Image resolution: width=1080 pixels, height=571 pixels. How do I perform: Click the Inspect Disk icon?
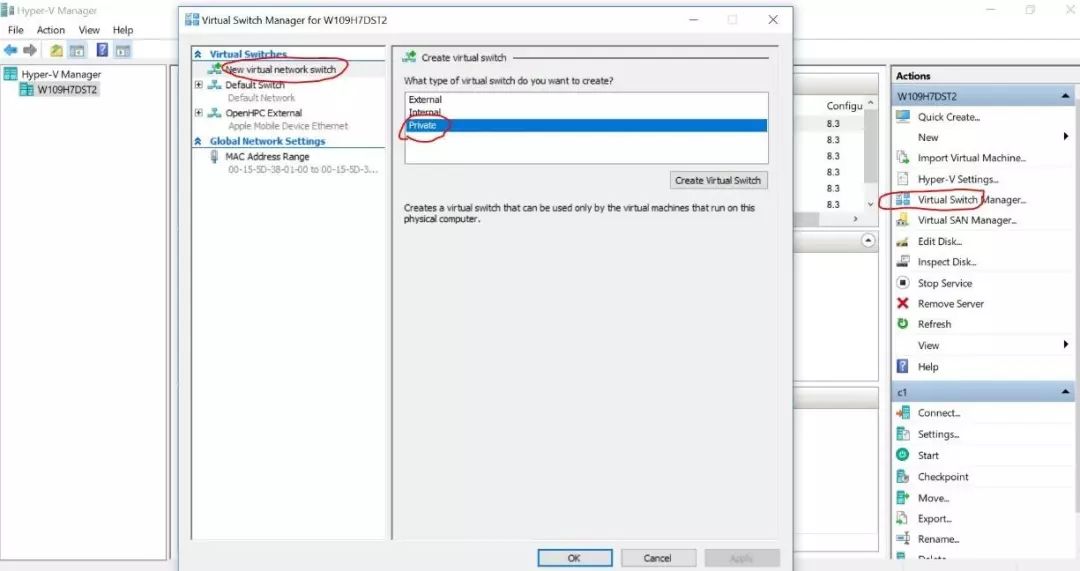coord(902,261)
